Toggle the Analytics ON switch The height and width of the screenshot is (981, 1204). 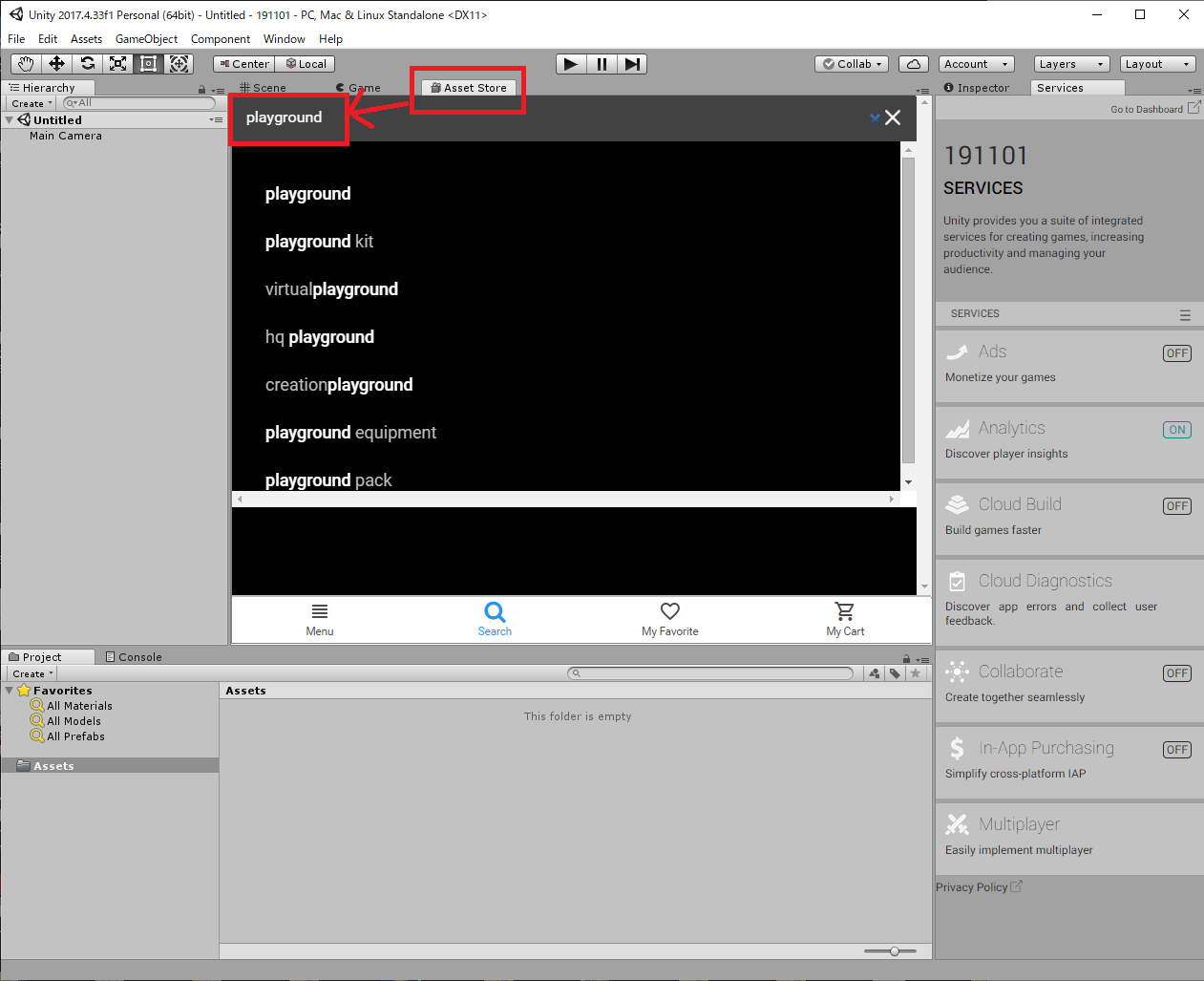(x=1177, y=430)
